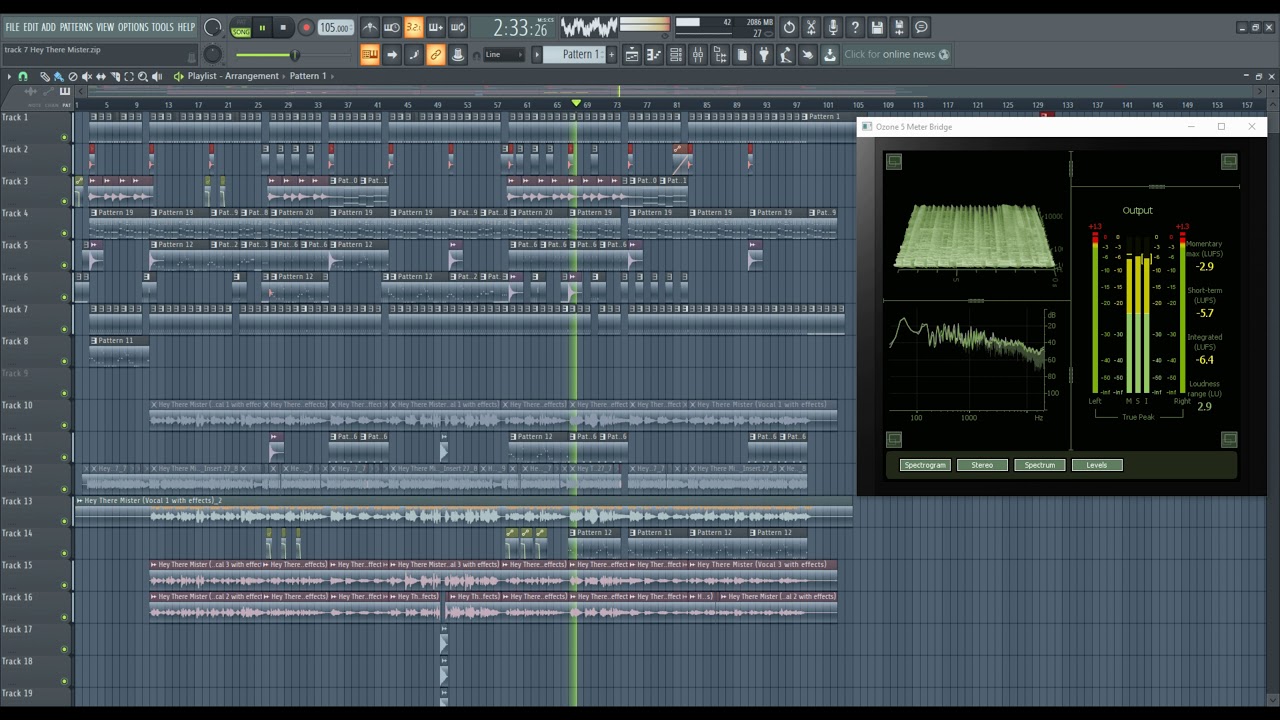
Task: Mute Track 5 using its green dot
Action: [65, 265]
